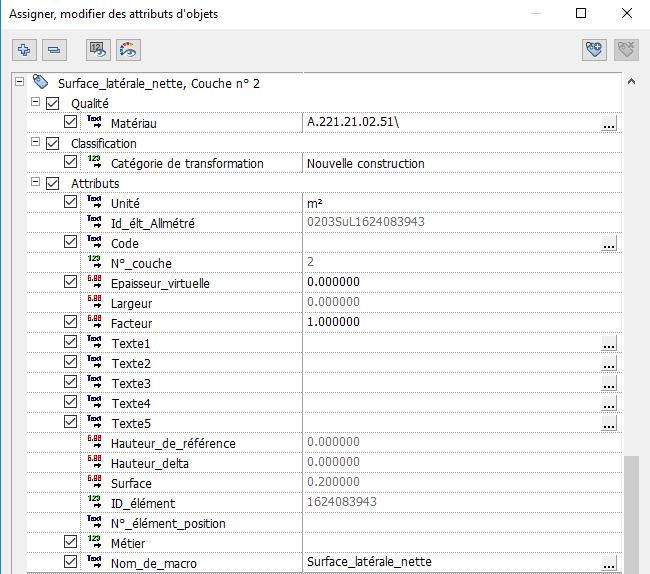Screen dimensions: 650x574
Task: Click the Text icon beside Nom_de_macro
Action: coord(95,562)
